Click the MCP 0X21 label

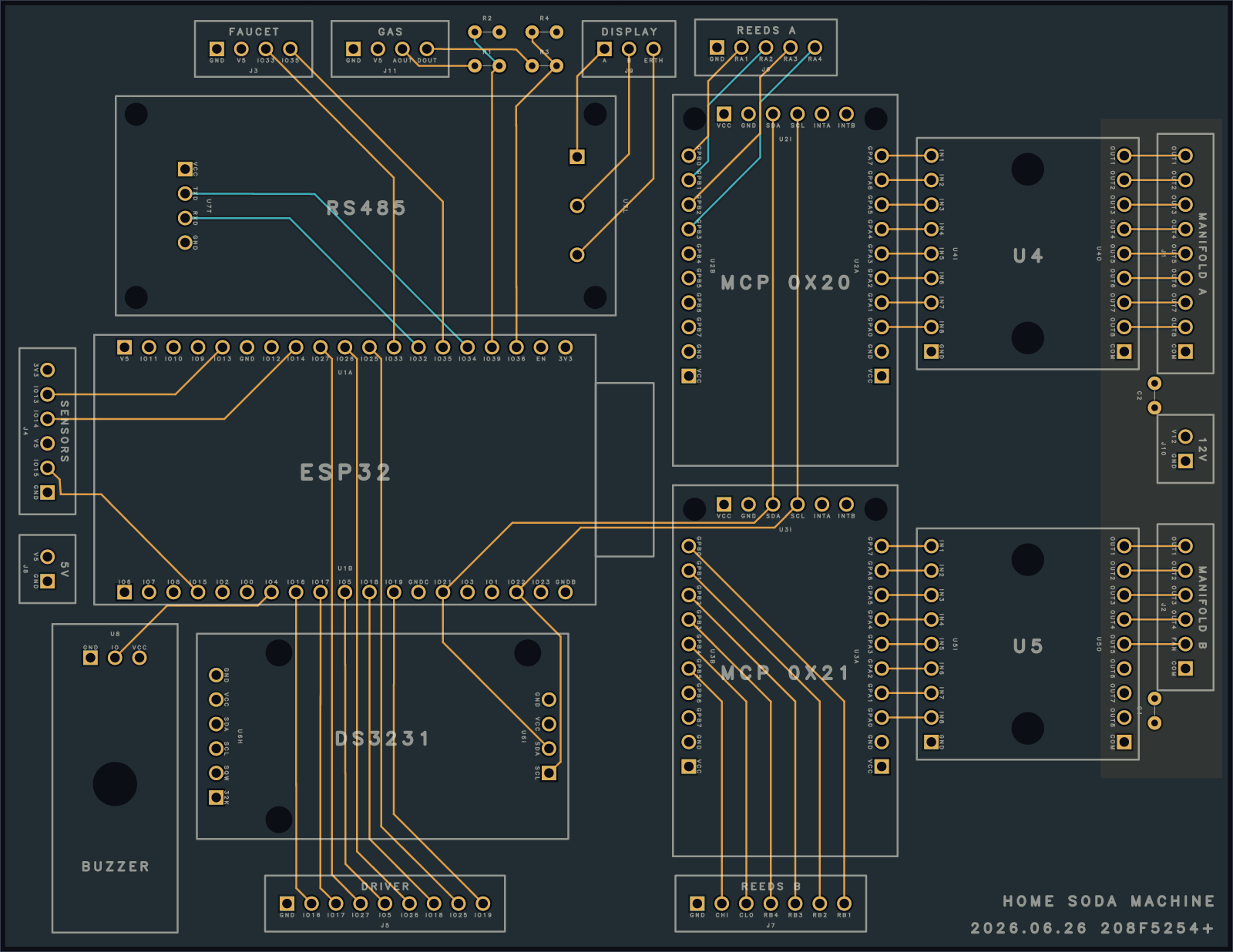coord(785,673)
